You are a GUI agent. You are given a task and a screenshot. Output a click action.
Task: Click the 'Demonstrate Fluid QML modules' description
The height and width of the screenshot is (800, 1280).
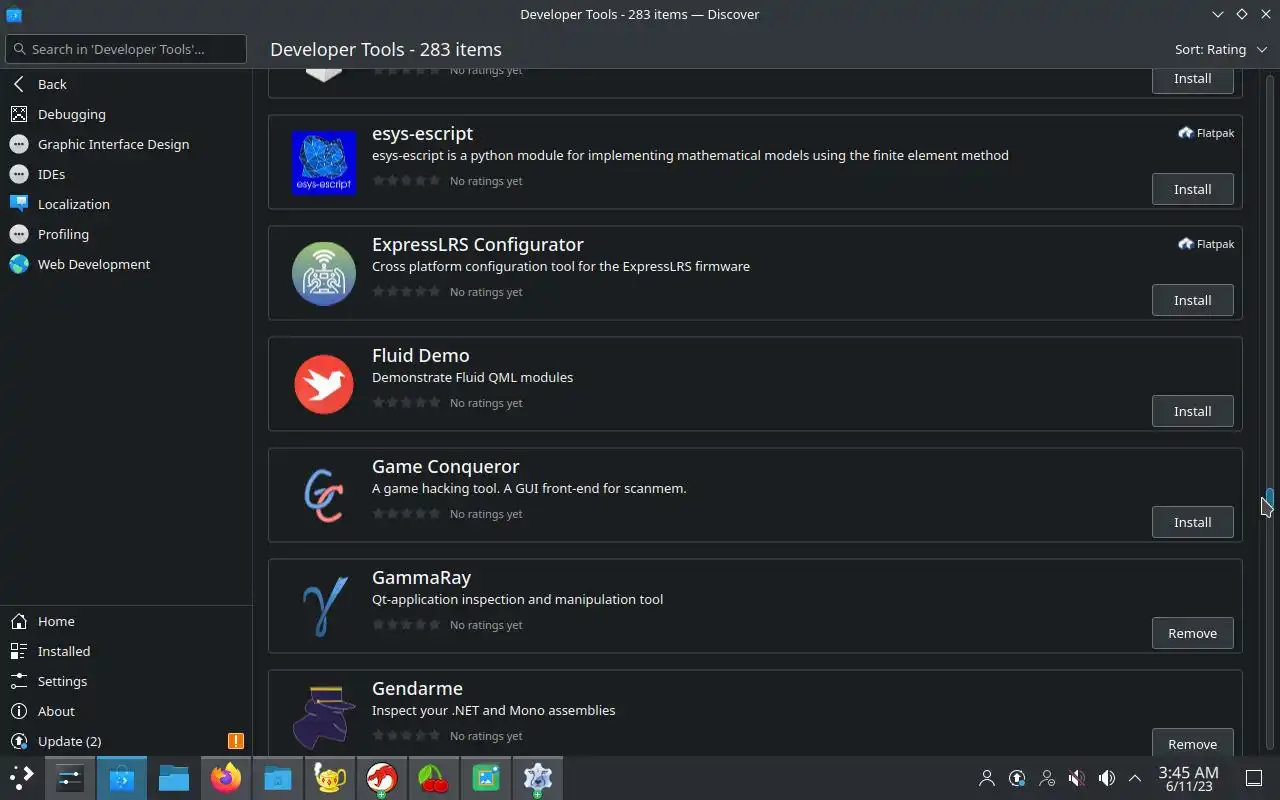coord(472,377)
